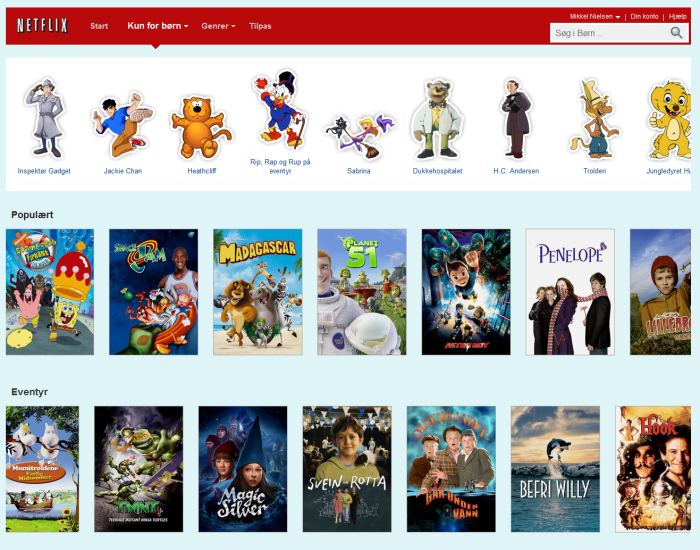The image size is (700, 550).
Task: Click the Sabrina text label
Action: pyautogui.click(x=359, y=171)
